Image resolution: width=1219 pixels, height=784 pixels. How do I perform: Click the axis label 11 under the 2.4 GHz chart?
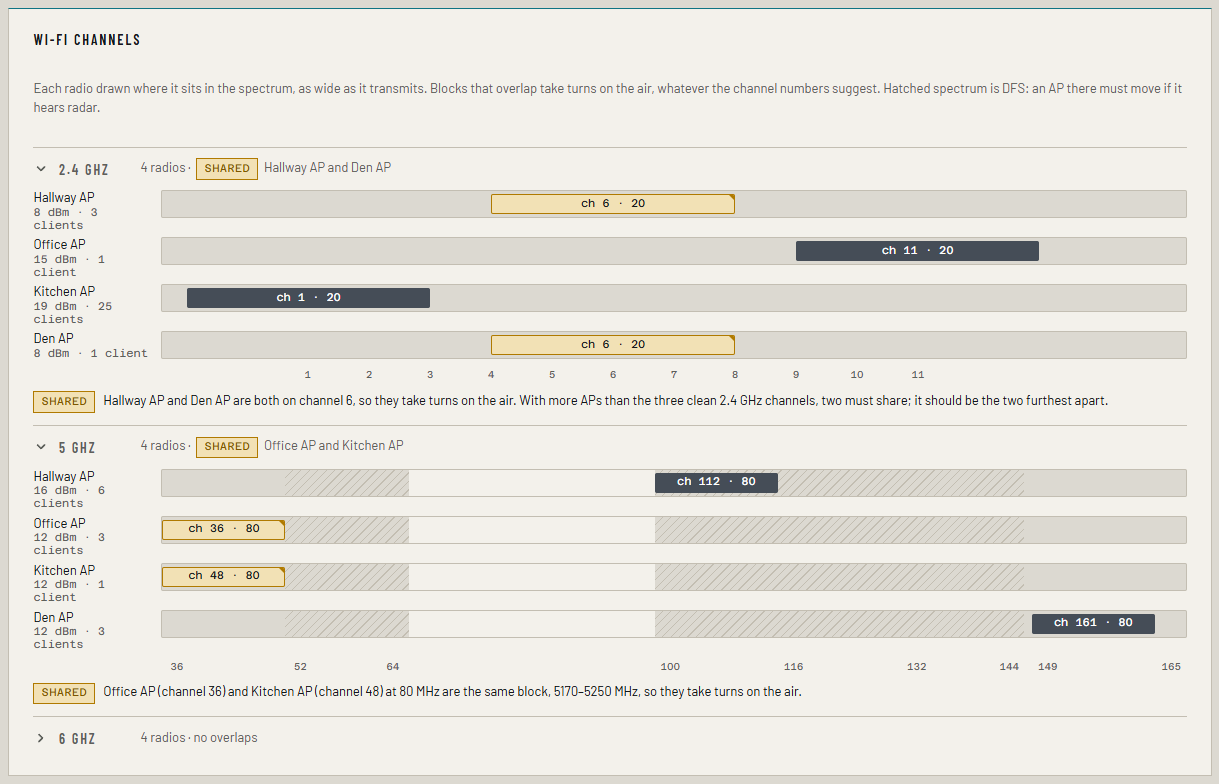(918, 375)
